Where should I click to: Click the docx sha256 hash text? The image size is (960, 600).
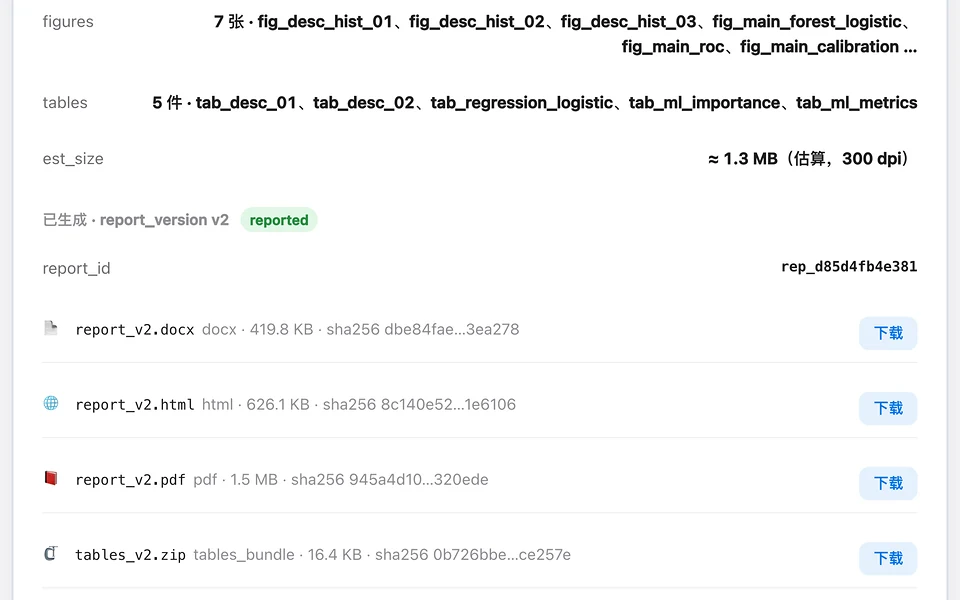tap(422, 329)
